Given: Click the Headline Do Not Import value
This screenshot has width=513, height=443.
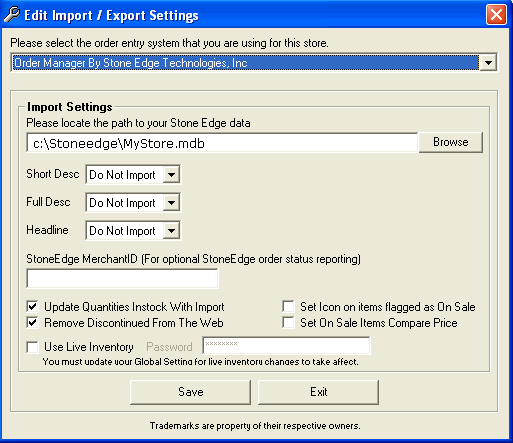Looking at the screenshot, I should 123,231.
